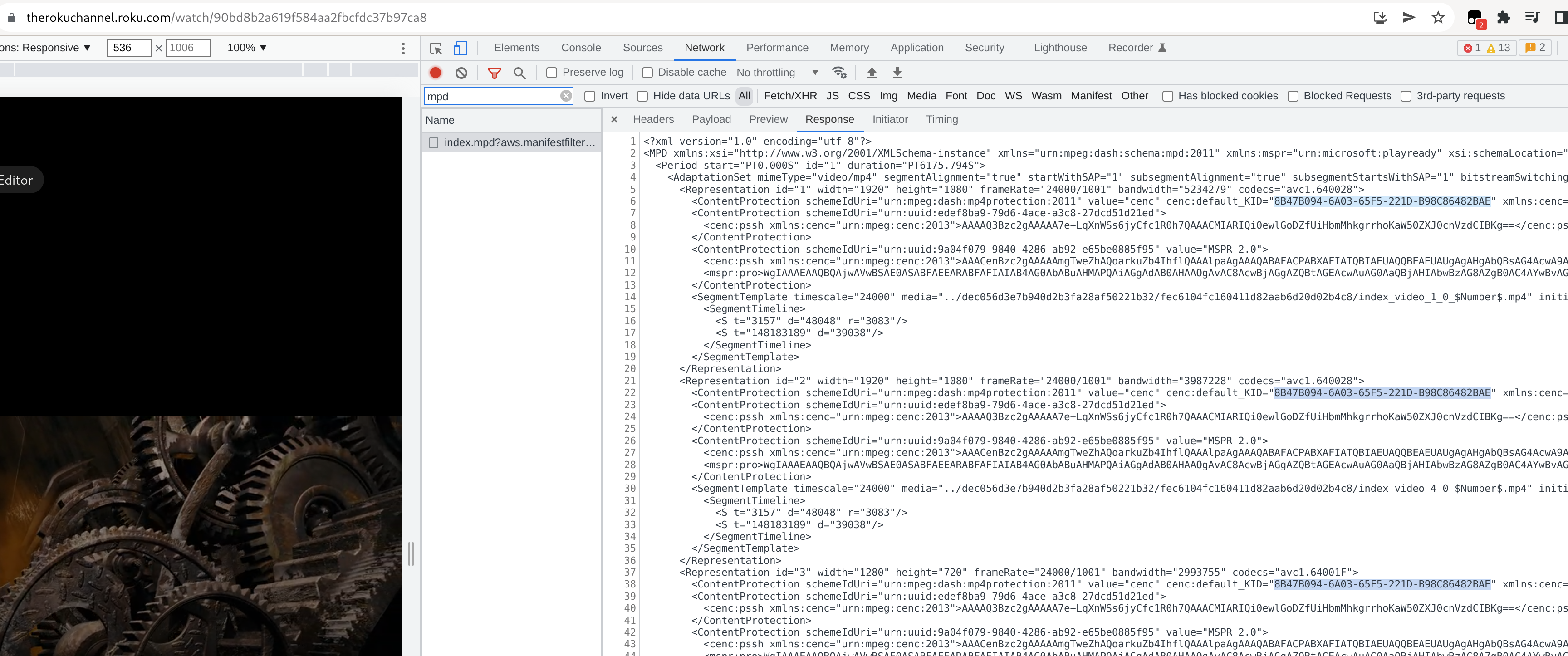Open the No throttling dropdown
The width and height of the screenshot is (1568, 656).
click(777, 73)
